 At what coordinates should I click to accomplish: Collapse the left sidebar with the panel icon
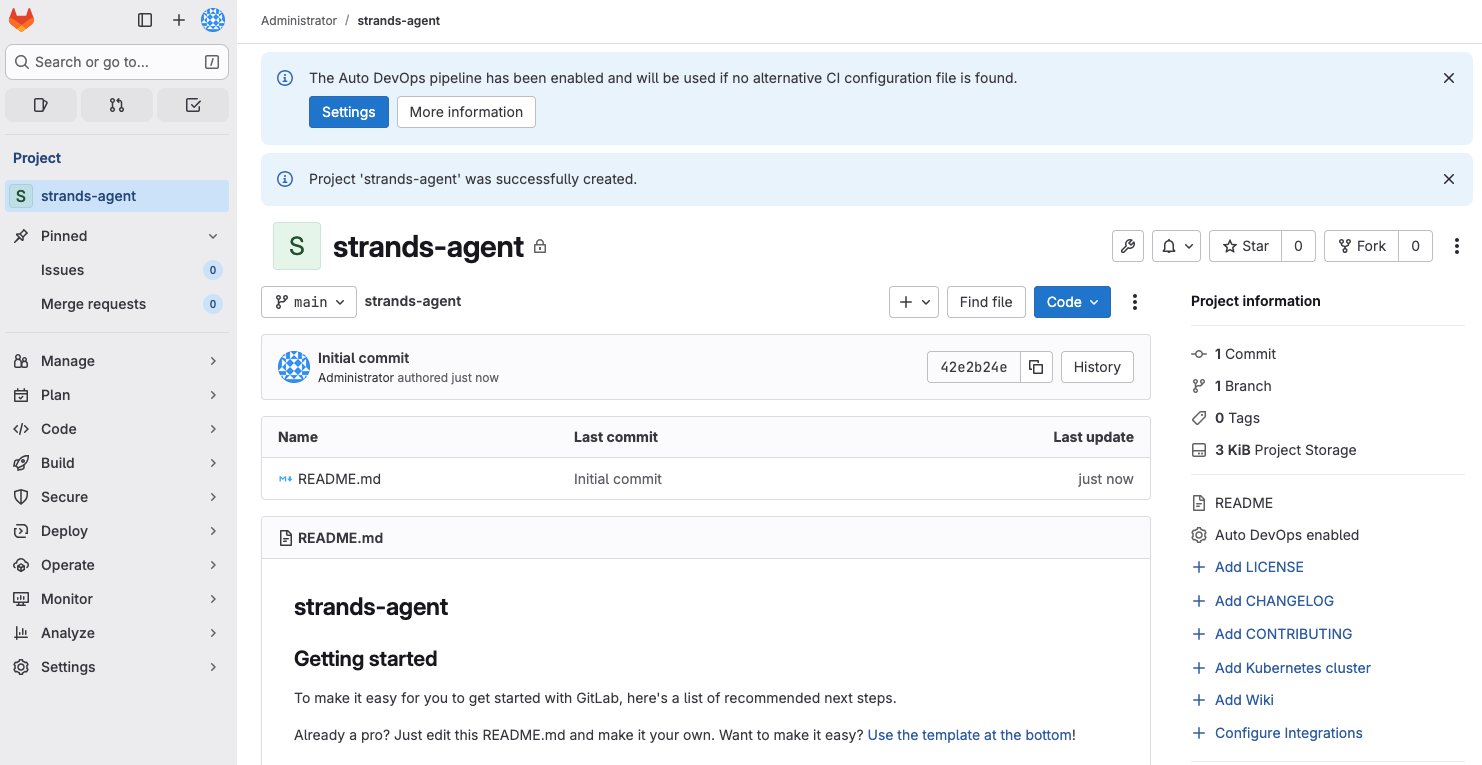tap(145, 19)
